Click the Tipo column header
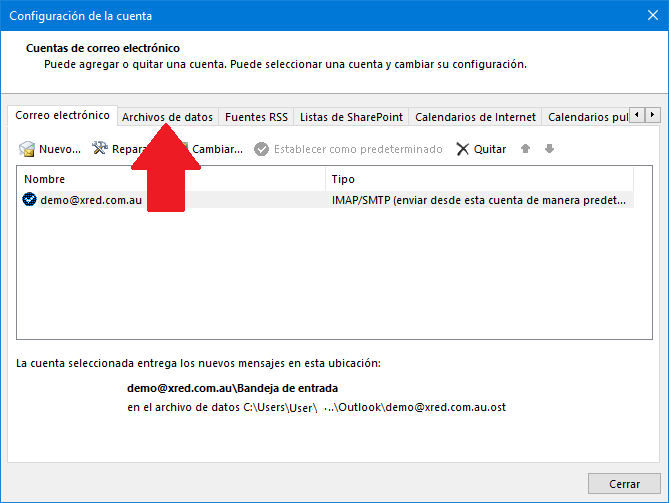 [480, 179]
